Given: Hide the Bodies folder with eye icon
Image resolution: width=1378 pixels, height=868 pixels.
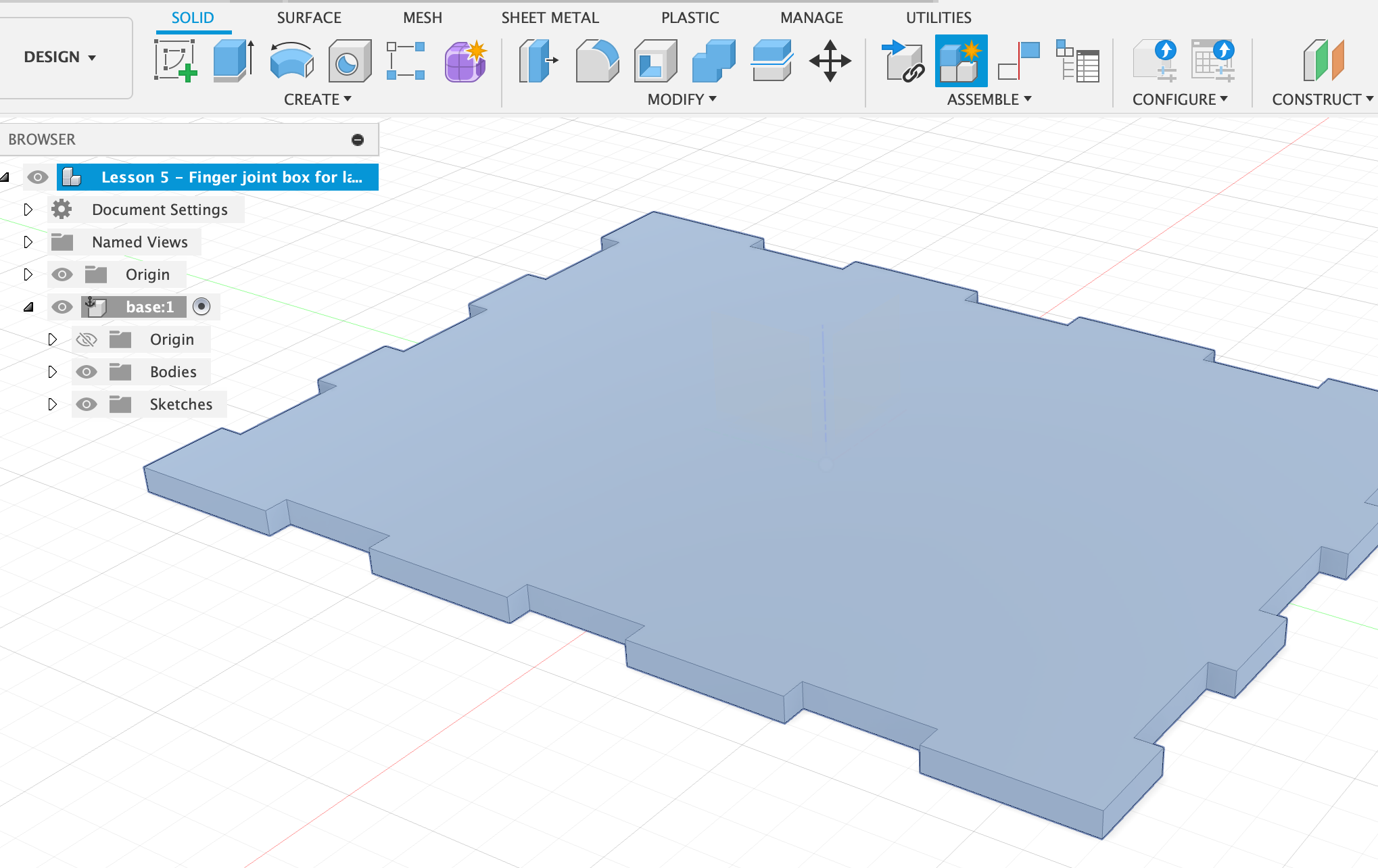Looking at the screenshot, I should point(87,372).
